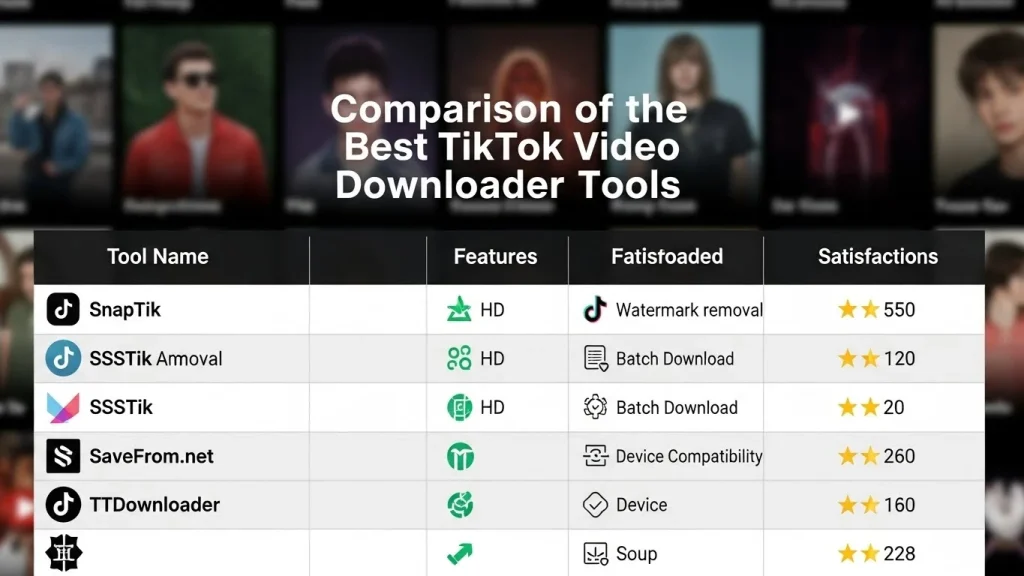This screenshot has width=1024, height=576.
Task: Open the Features column header
Action: pyautogui.click(x=497, y=257)
